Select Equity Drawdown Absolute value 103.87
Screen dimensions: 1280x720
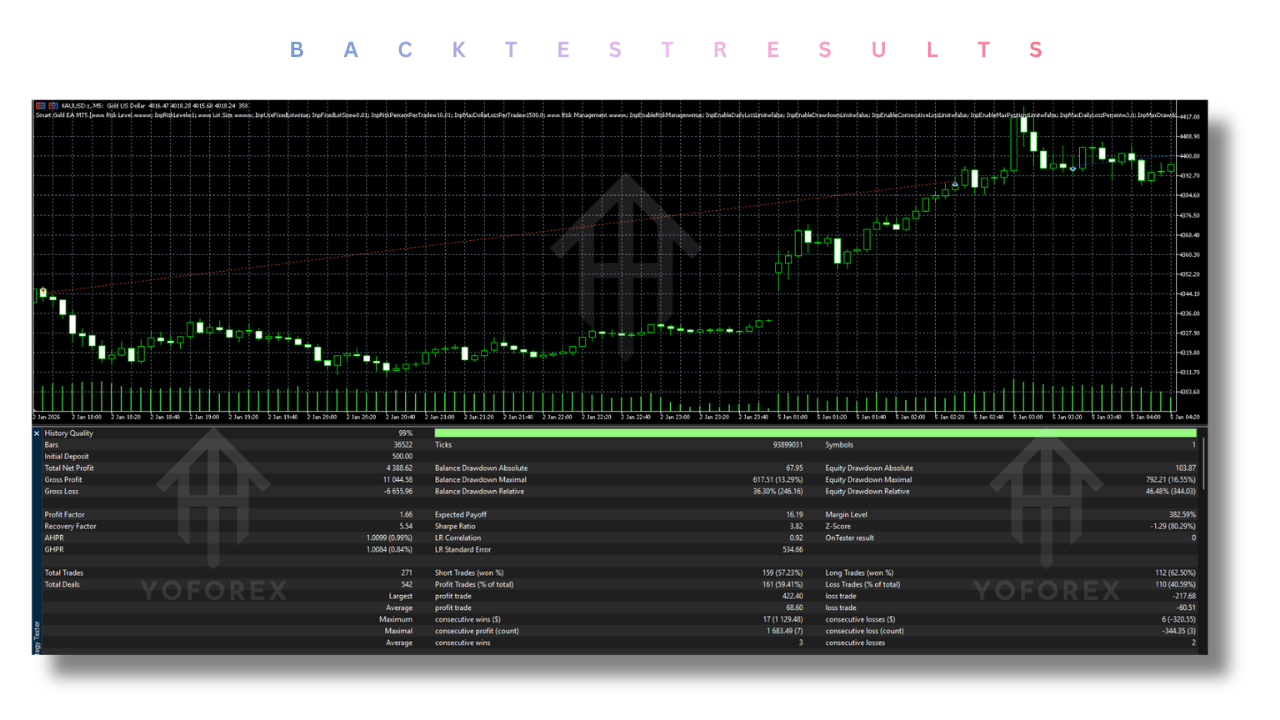(1185, 468)
